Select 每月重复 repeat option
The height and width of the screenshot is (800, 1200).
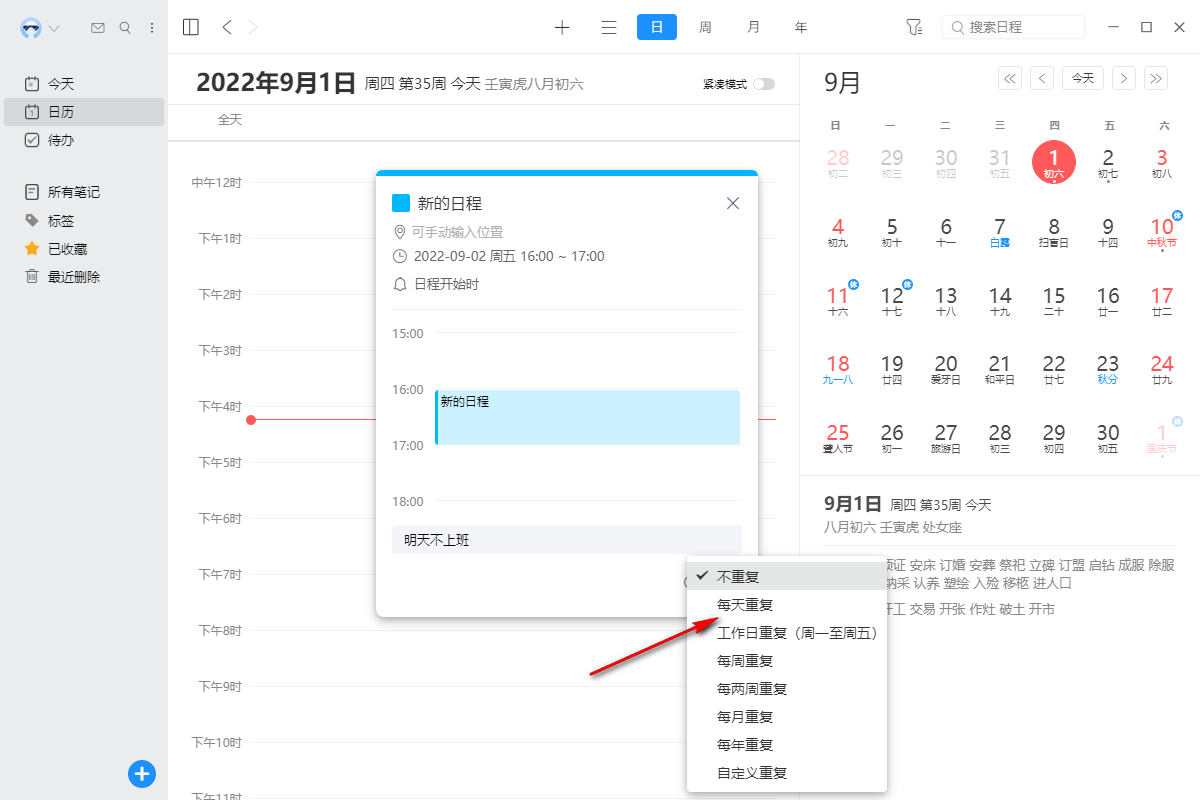pos(787,717)
